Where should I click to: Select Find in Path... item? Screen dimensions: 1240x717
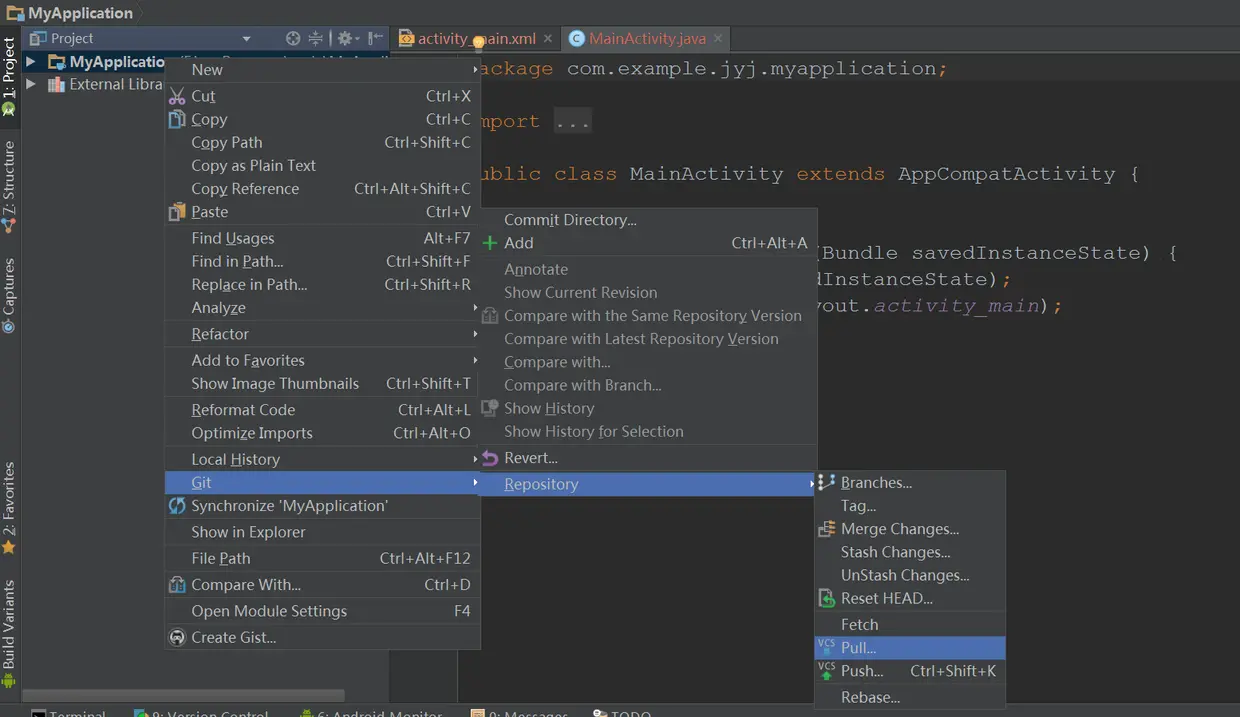tap(322, 261)
